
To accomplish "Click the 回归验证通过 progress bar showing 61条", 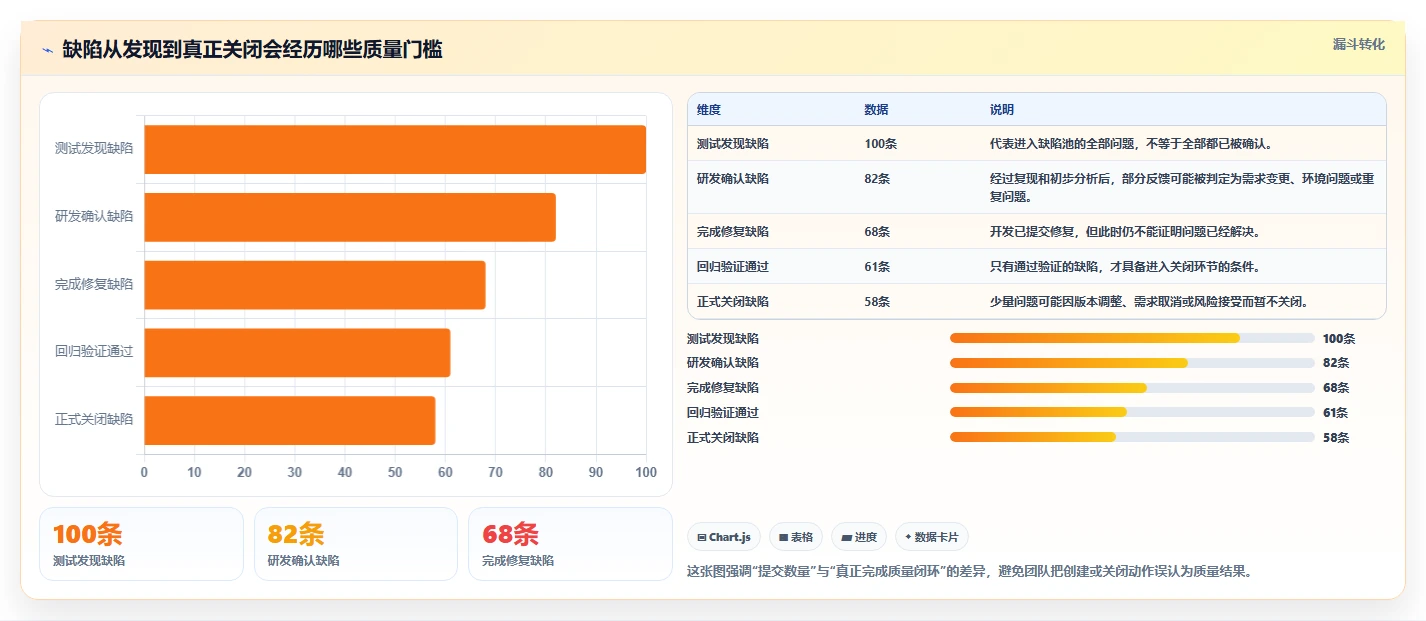I will point(1132,412).
